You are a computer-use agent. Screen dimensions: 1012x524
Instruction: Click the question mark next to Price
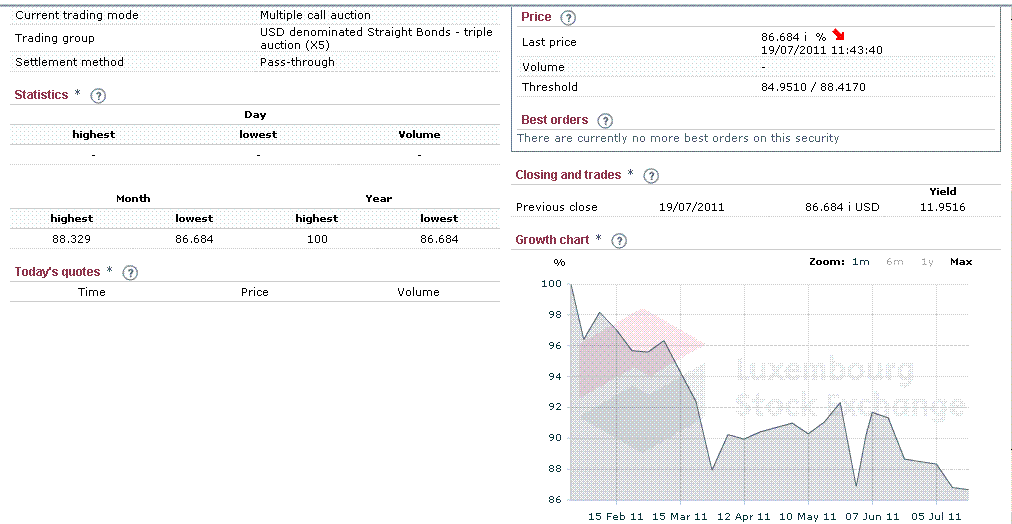[568, 18]
